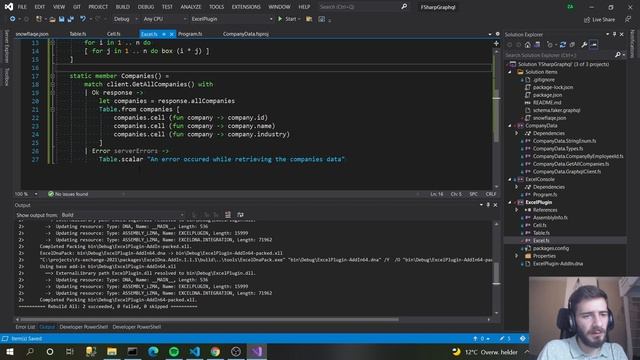Click the Collapse All icon in Solution Explorer
Viewport: 640px width, 360px height.
click(572, 45)
